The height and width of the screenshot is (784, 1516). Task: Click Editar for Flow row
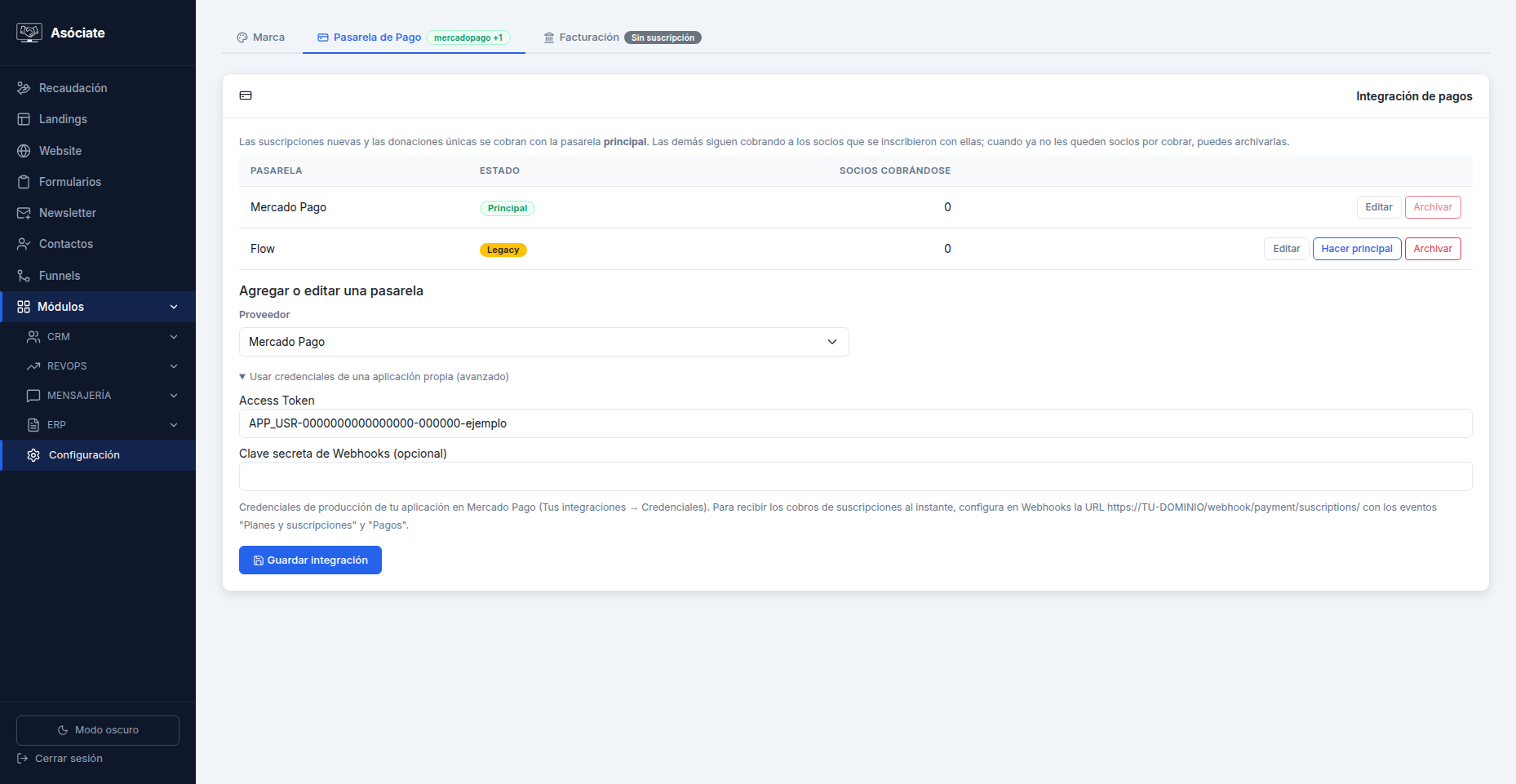tap(1287, 249)
